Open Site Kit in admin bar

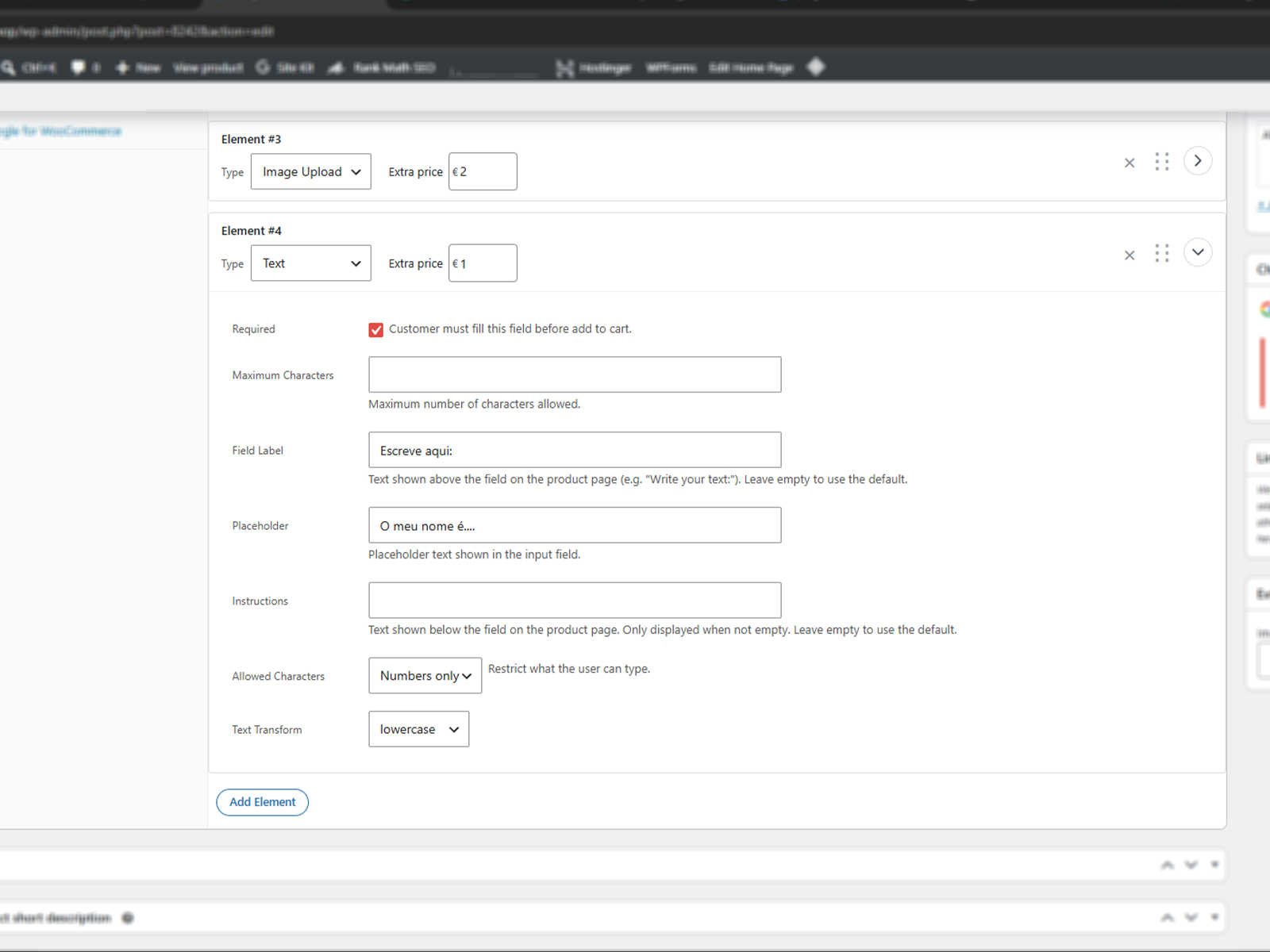[x=285, y=68]
